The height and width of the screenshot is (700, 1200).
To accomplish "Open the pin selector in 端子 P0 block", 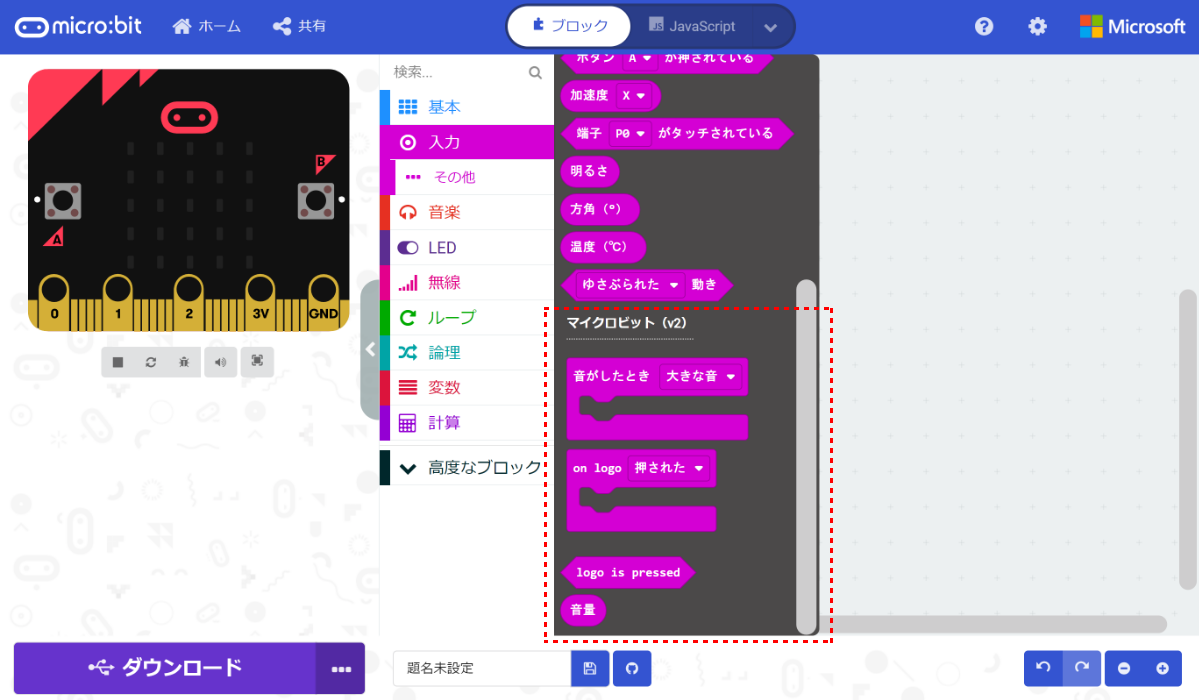I will click(x=629, y=133).
